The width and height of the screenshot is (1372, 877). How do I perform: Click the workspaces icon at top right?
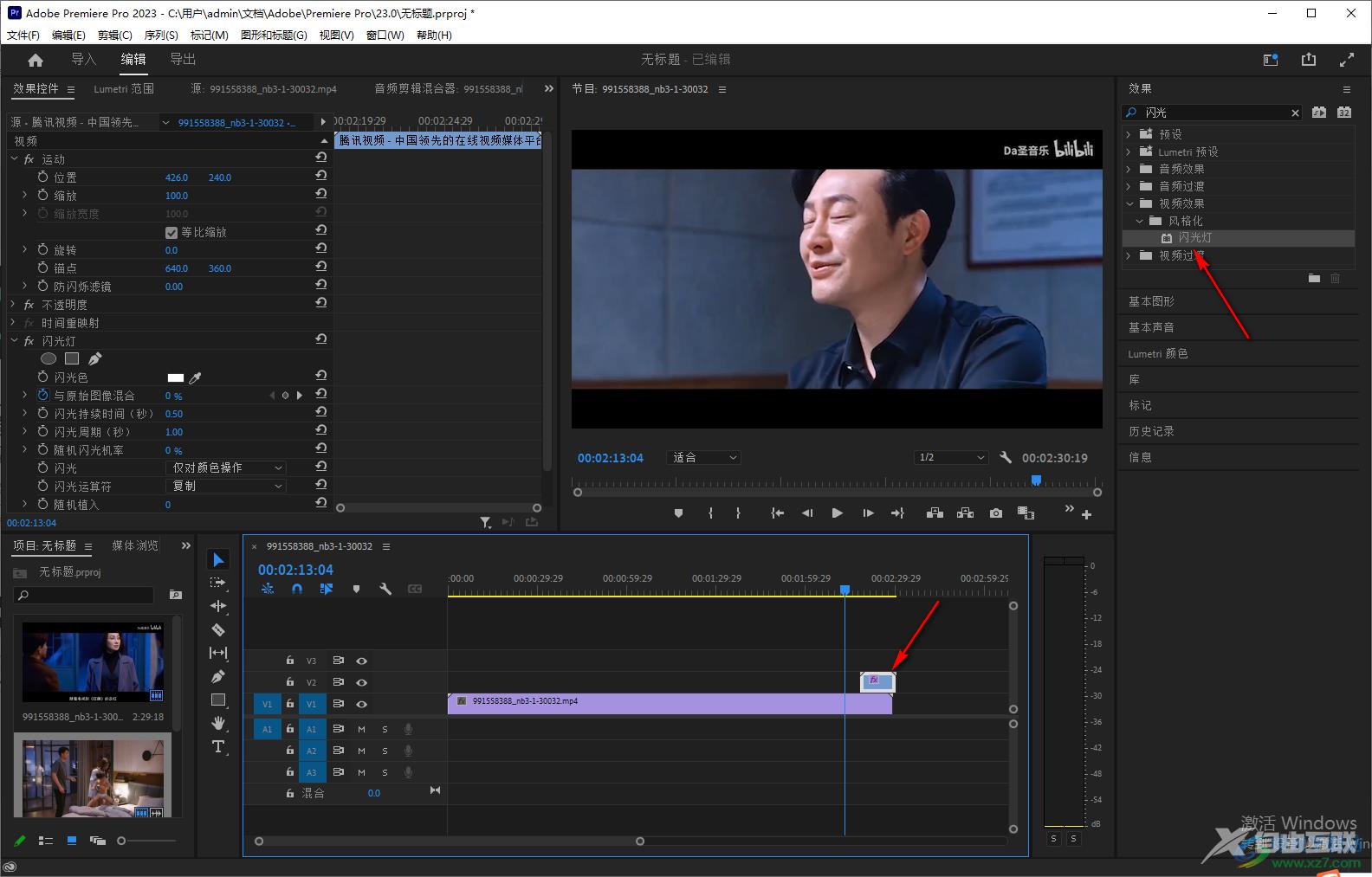(1271, 60)
